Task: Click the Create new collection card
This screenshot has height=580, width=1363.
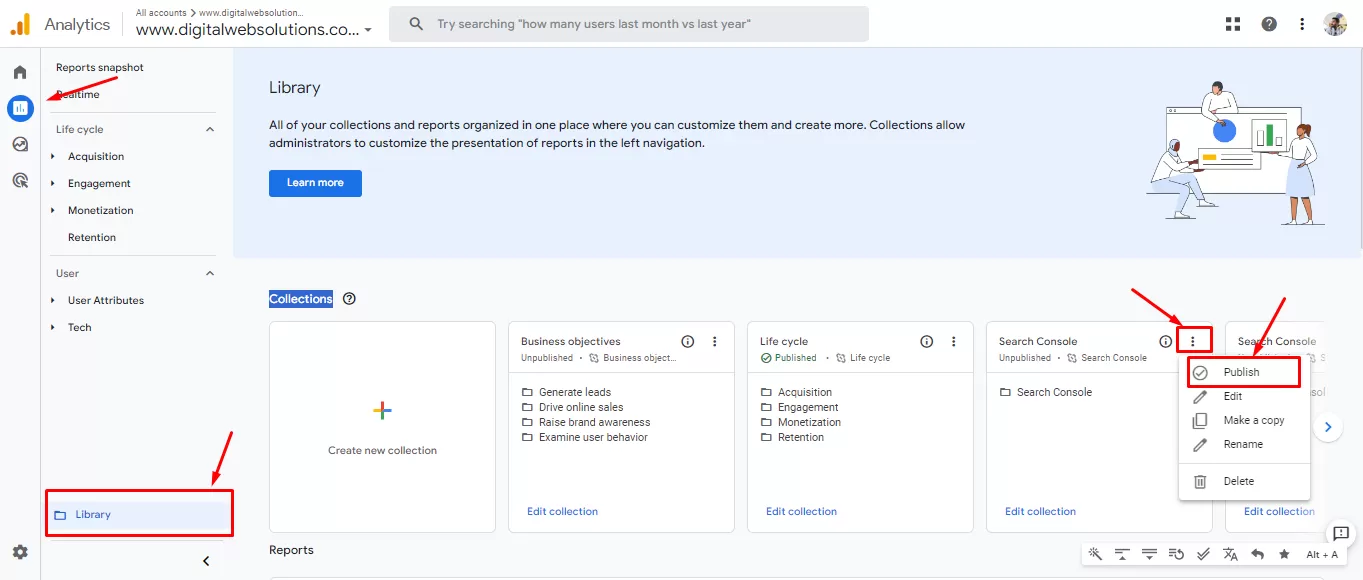Action: pyautogui.click(x=382, y=427)
